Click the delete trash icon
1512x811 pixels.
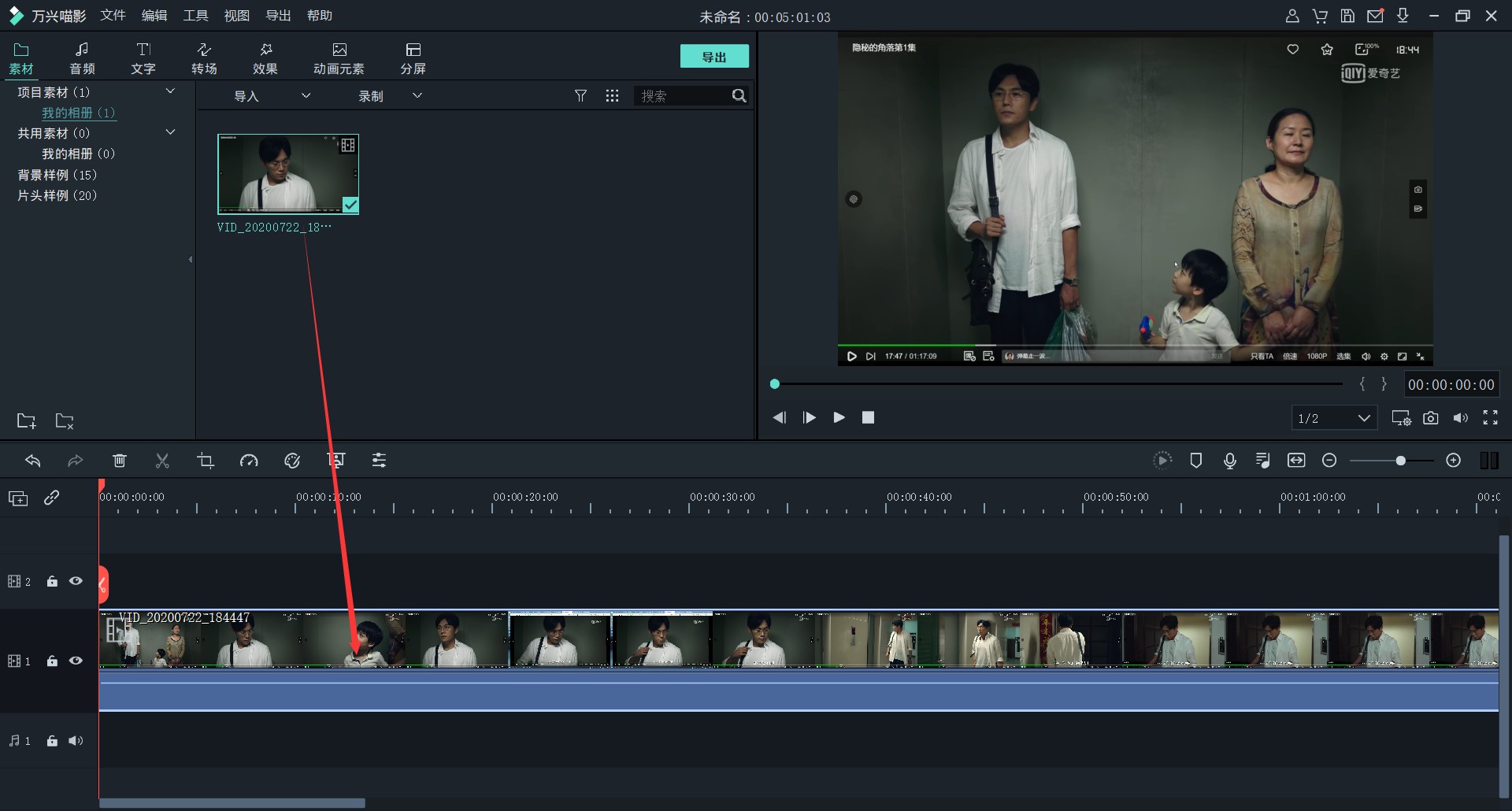click(x=120, y=461)
